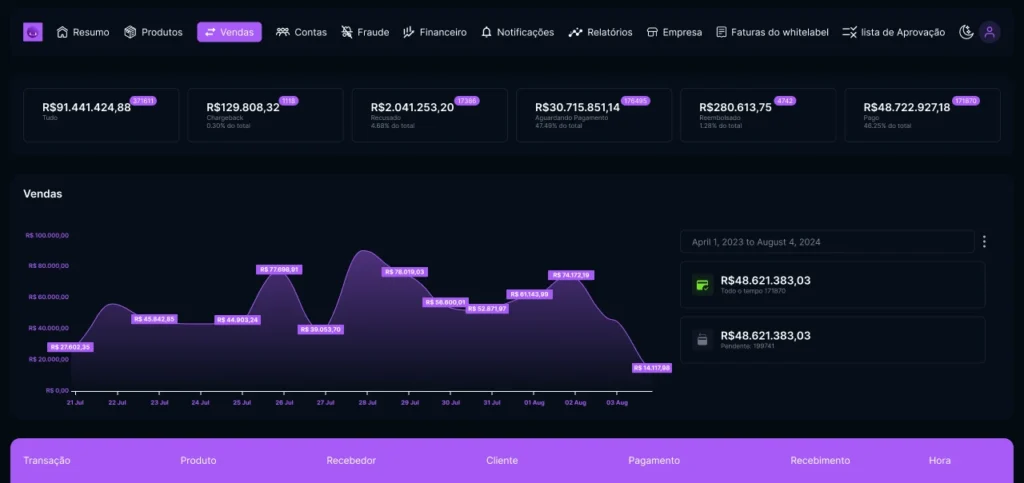This screenshot has width=1024, height=483.
Task: Toggle dark mode with the moon icon
Action: click(x=965, y=32)
